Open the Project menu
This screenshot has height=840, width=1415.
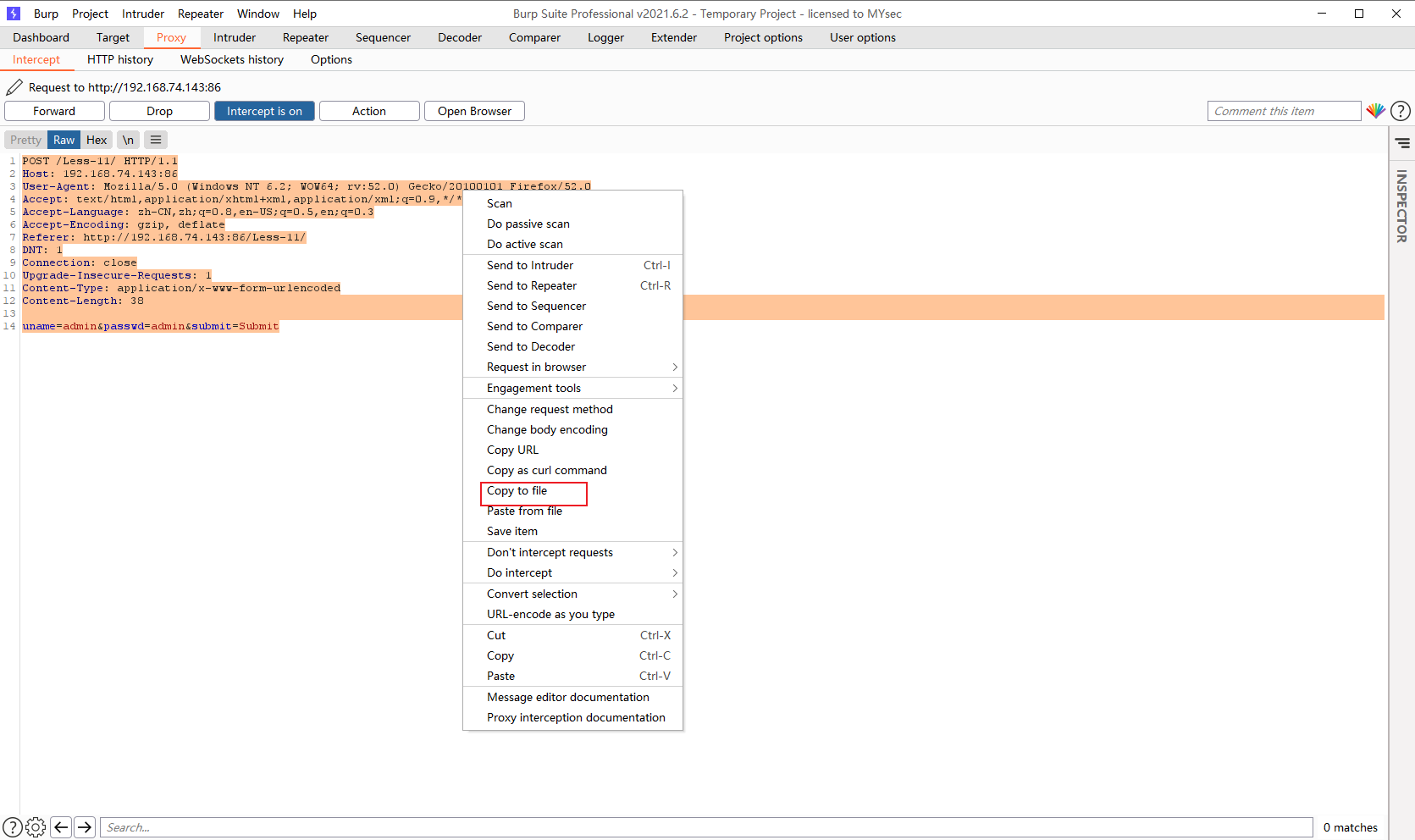pos(90,14)
